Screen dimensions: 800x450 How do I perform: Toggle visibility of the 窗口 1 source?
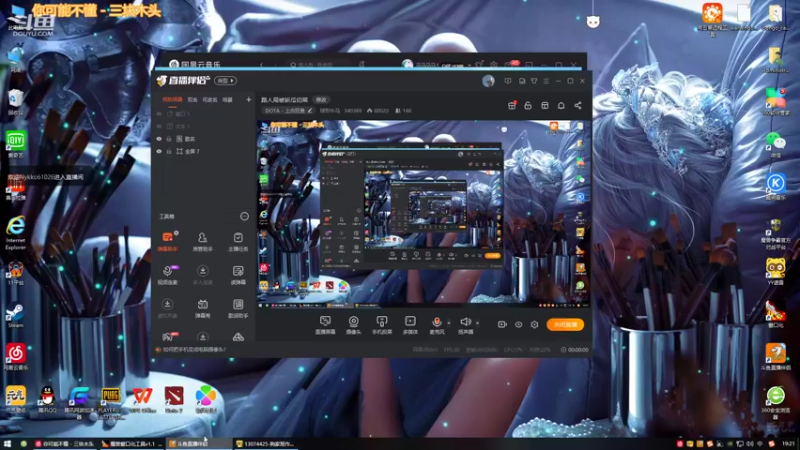[x=159, y=114]
